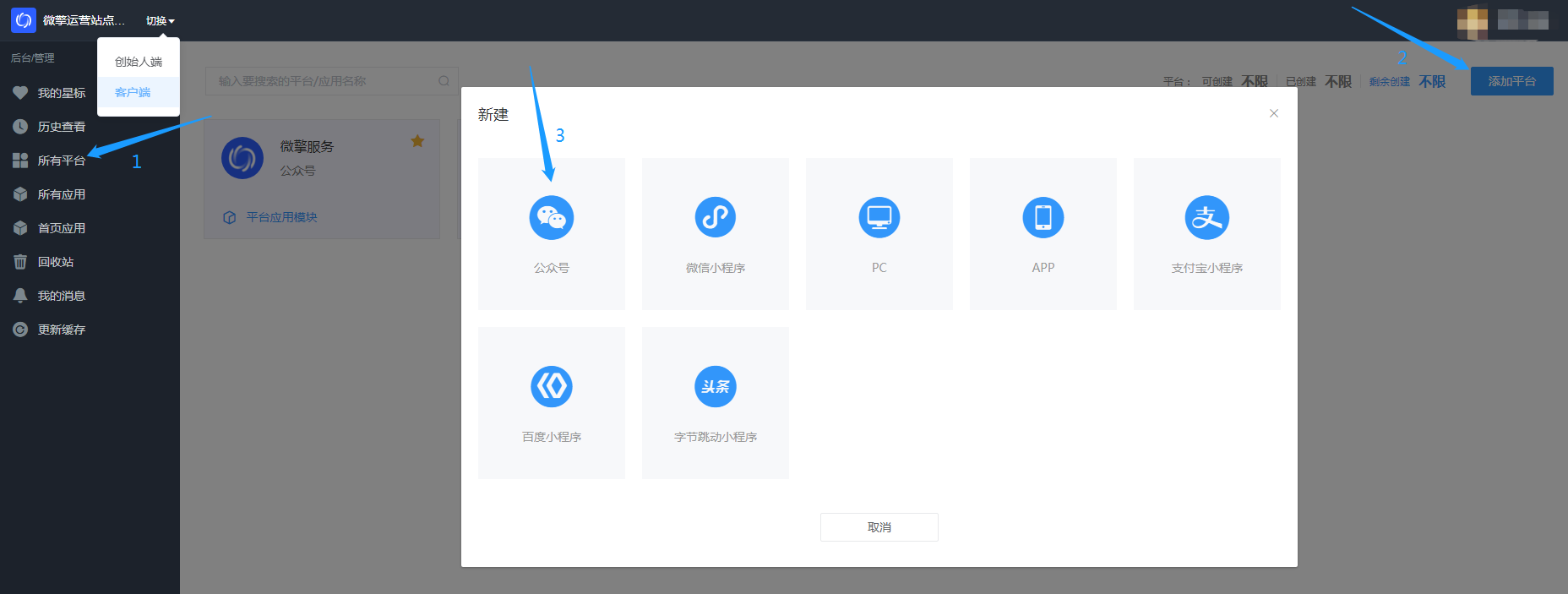Select the 字节跳动小程序 label
This screenshot has height=594, width=1568.
(716, 437)
